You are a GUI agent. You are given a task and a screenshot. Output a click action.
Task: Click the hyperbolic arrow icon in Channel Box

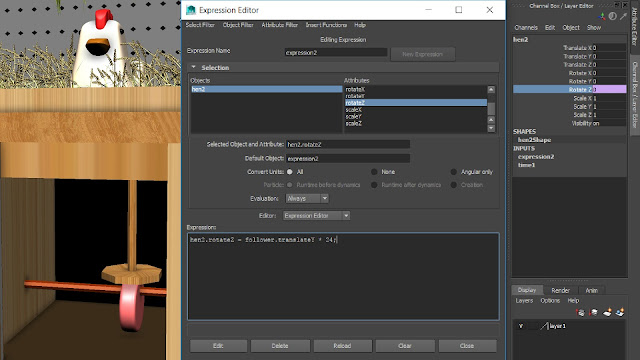tap(623, 16)
